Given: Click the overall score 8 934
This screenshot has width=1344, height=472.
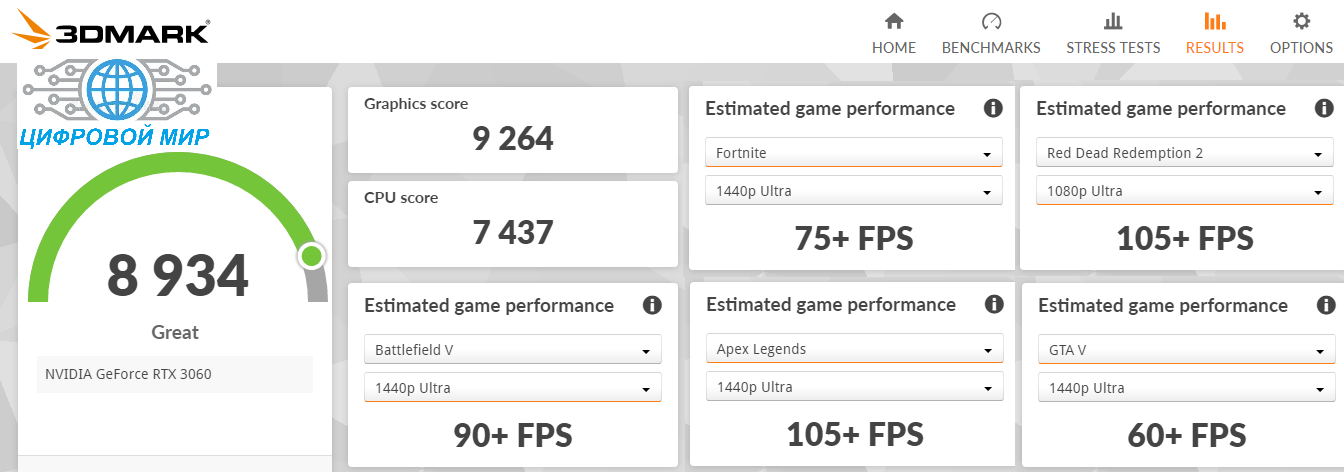Looking at the screenshot, I should coord(178,276).
